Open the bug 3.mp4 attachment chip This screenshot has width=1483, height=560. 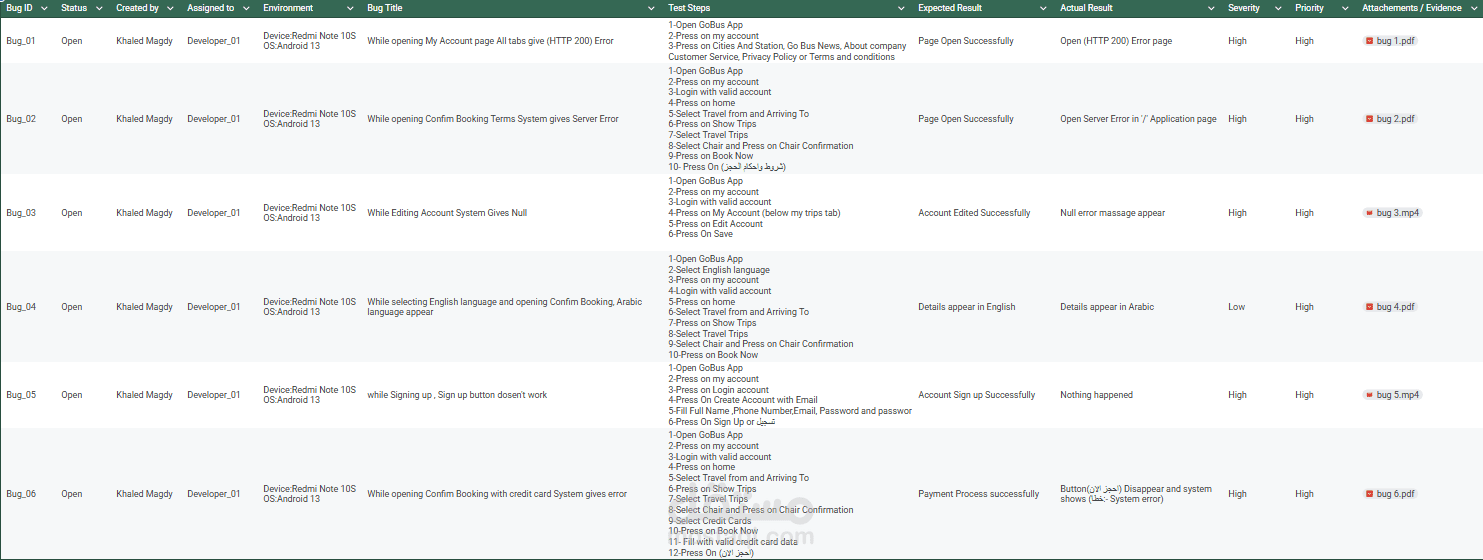pos(1392,213)
